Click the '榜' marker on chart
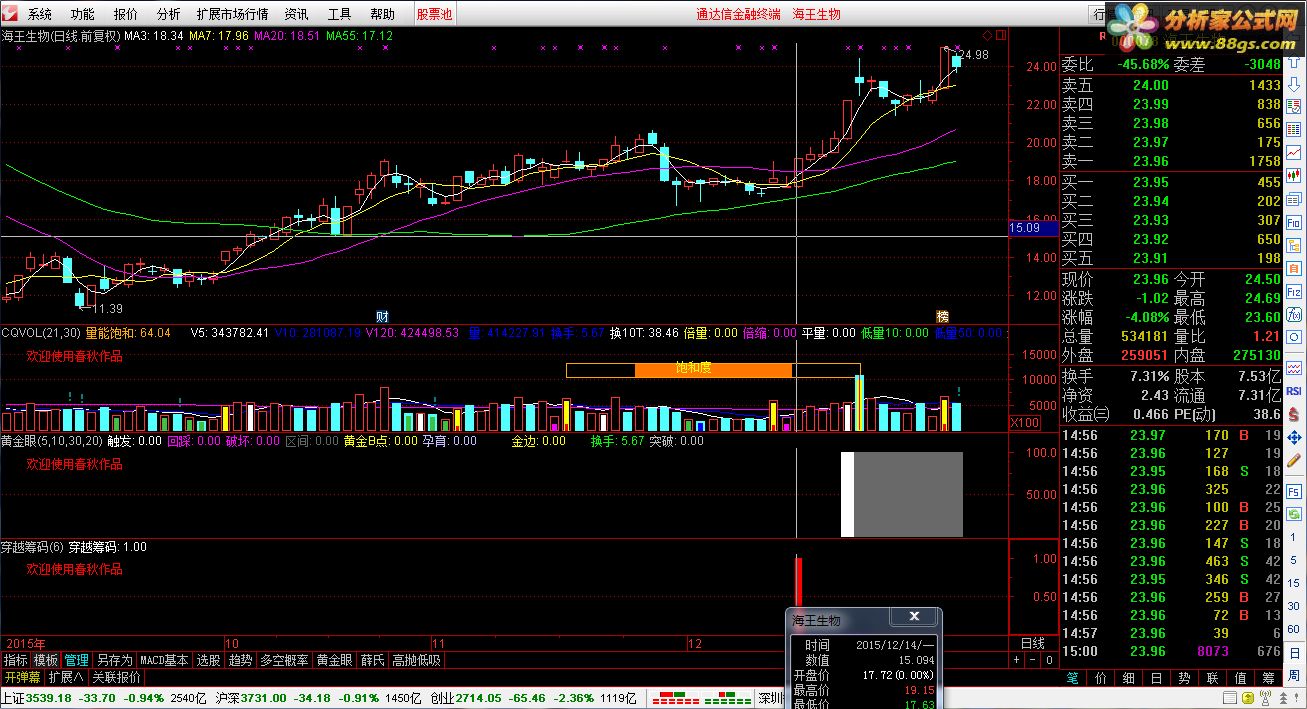The width and height of the screenshot is (1307, 709). point(942,316)
